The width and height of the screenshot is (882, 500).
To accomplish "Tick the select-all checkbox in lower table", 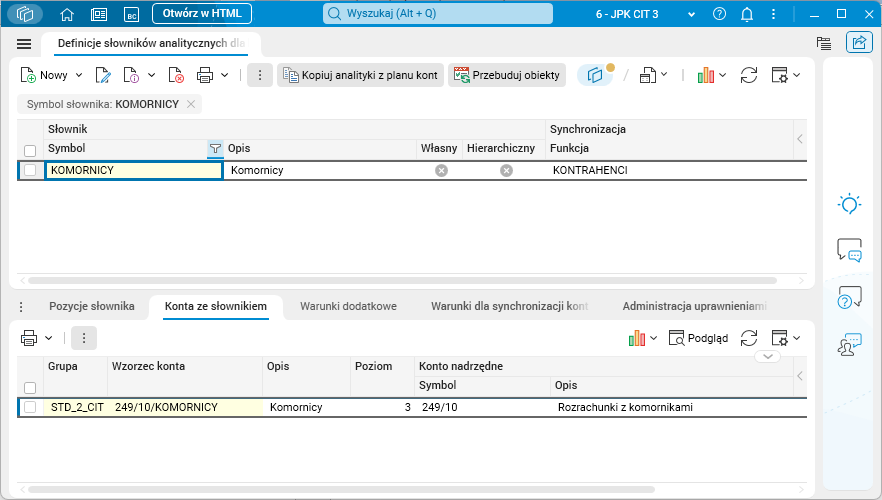I will (30, 388).
